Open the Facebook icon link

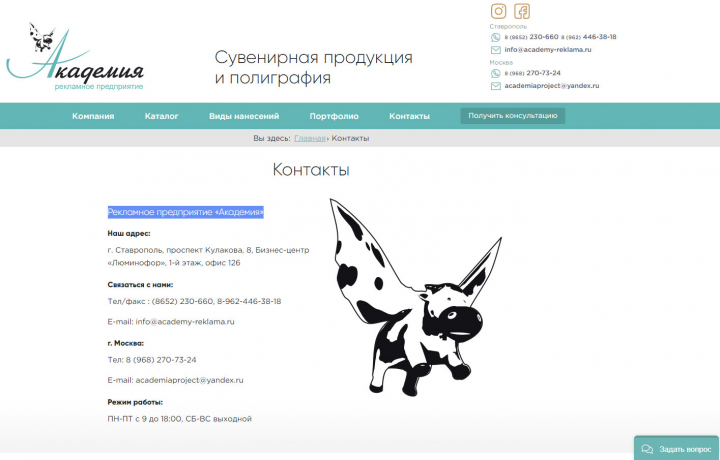click(522, 11)
